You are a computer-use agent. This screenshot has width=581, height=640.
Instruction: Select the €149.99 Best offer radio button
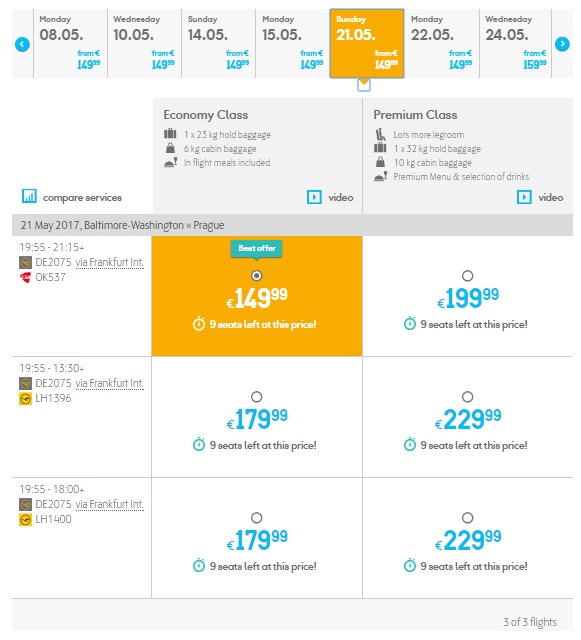coord(256,276)
